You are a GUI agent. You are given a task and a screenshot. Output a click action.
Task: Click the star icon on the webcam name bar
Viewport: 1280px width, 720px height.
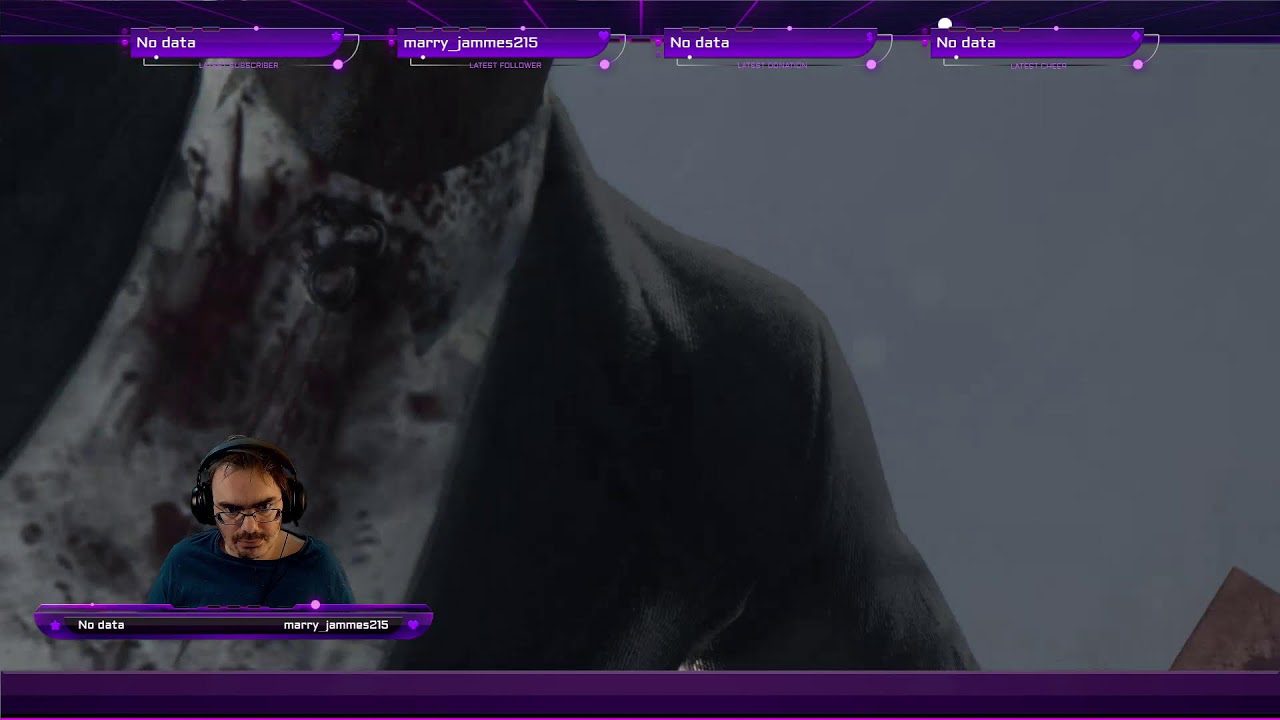(x=55, y=625)
